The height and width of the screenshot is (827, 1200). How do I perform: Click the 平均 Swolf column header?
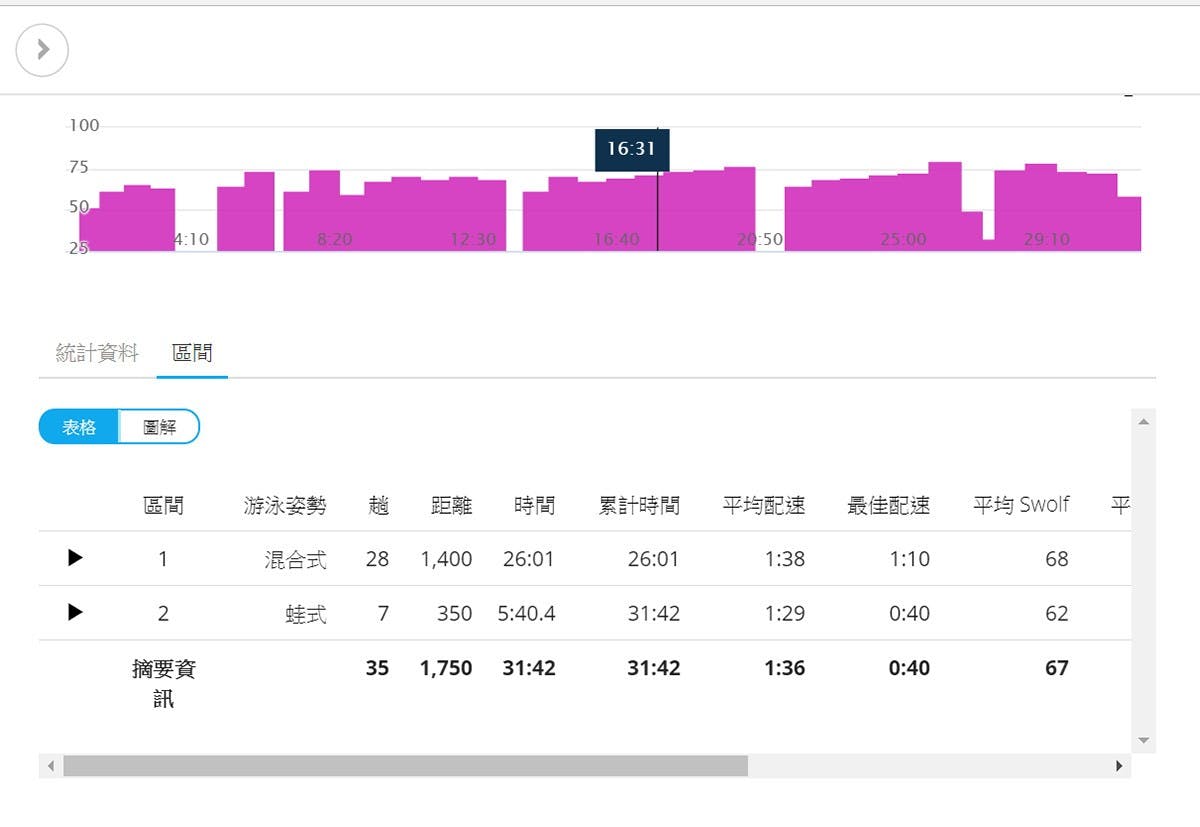coord(1021,506)
